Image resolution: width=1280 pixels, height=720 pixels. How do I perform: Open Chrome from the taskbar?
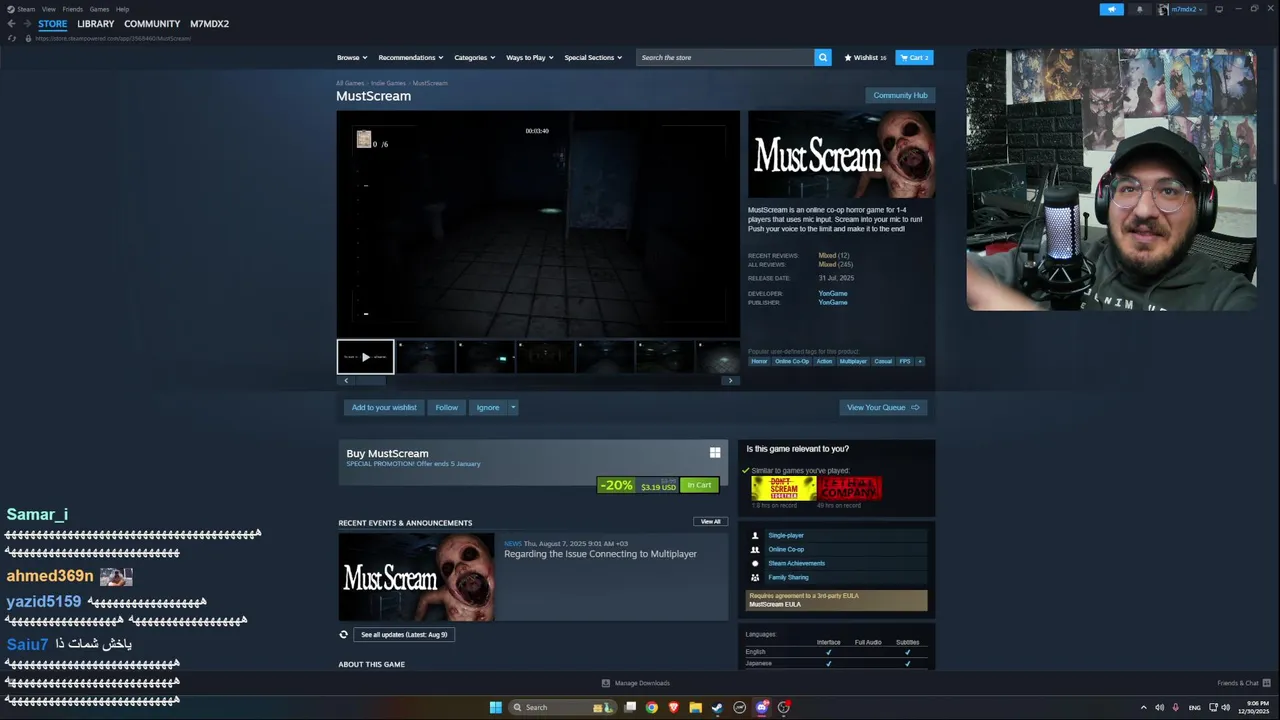(652, 707)
